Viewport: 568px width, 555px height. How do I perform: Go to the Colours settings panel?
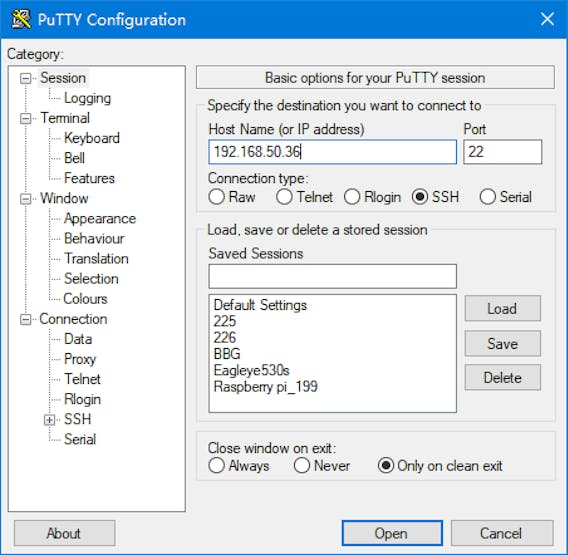85,299
